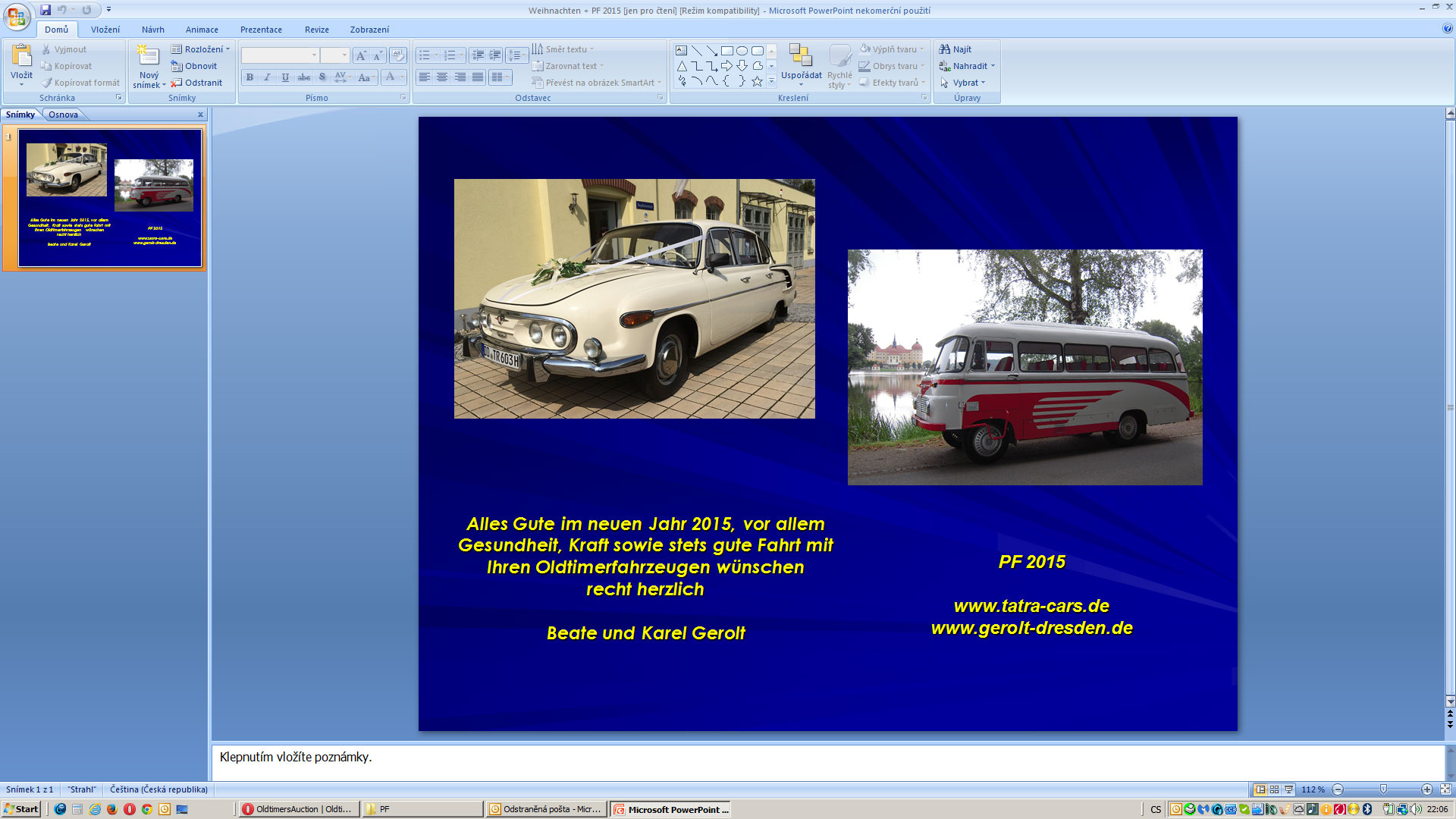Image resolution: width=1456 pixels, height=819 pixels.
Task: Click the Office button logo
Action: tap(17, 16)
